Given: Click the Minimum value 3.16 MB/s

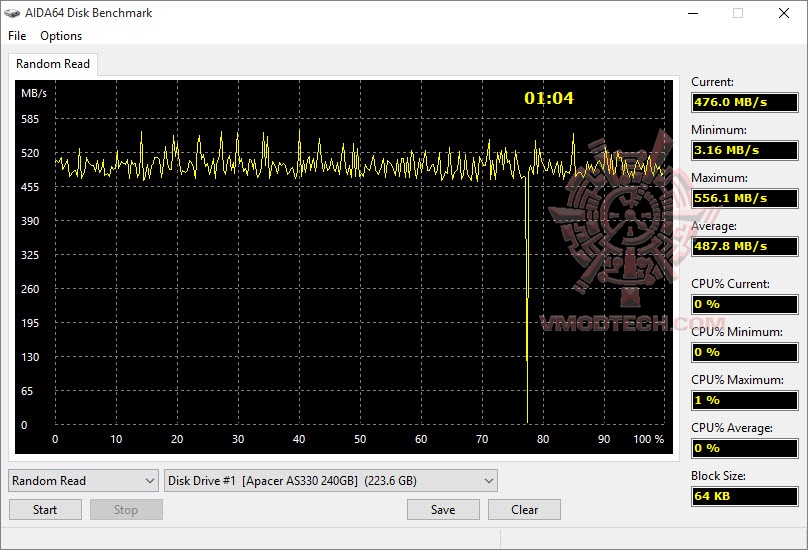Looking at the screenshot, I should 745,150.
